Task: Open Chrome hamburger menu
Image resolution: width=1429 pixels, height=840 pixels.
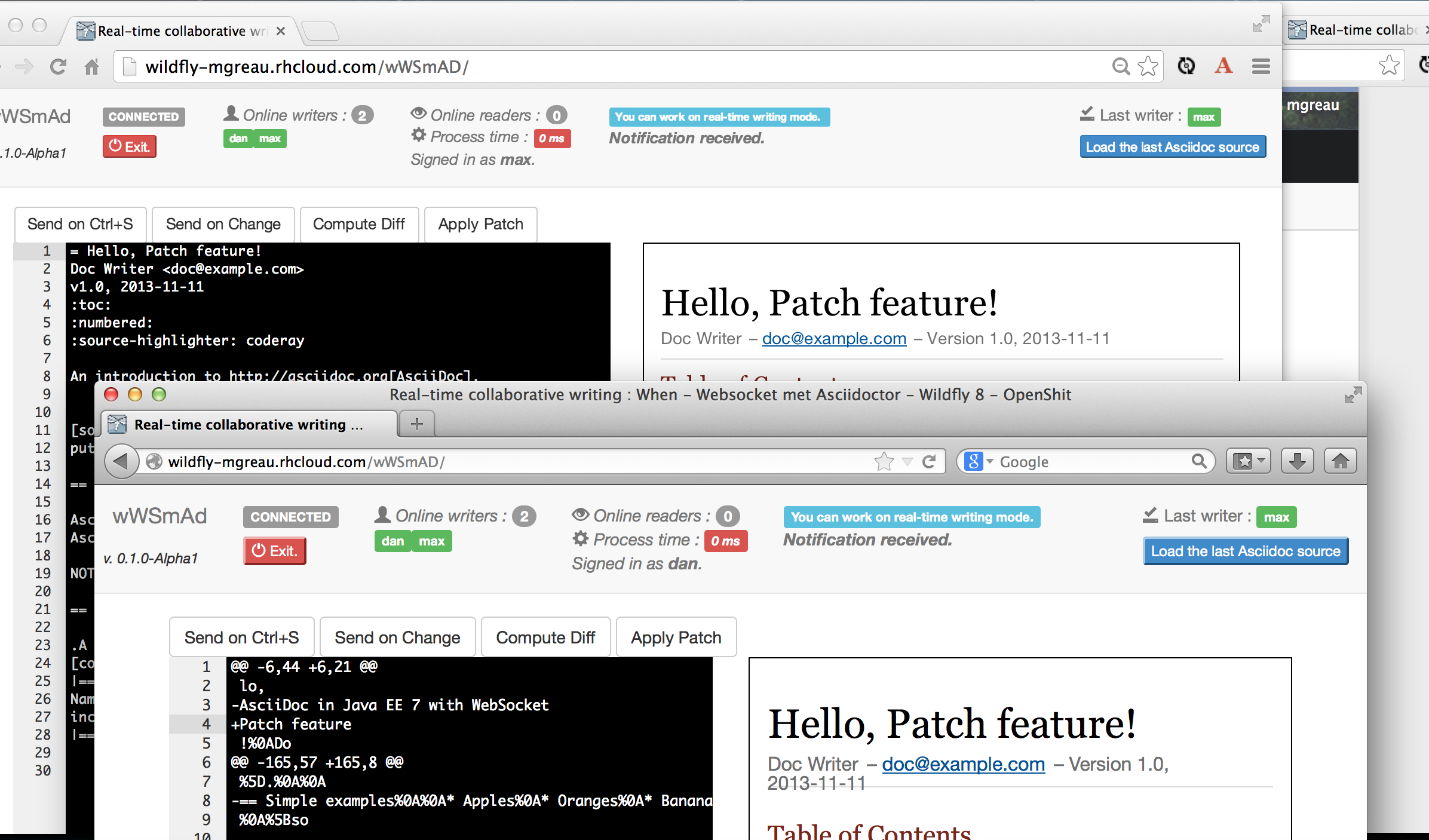Action: point(1261,66)
